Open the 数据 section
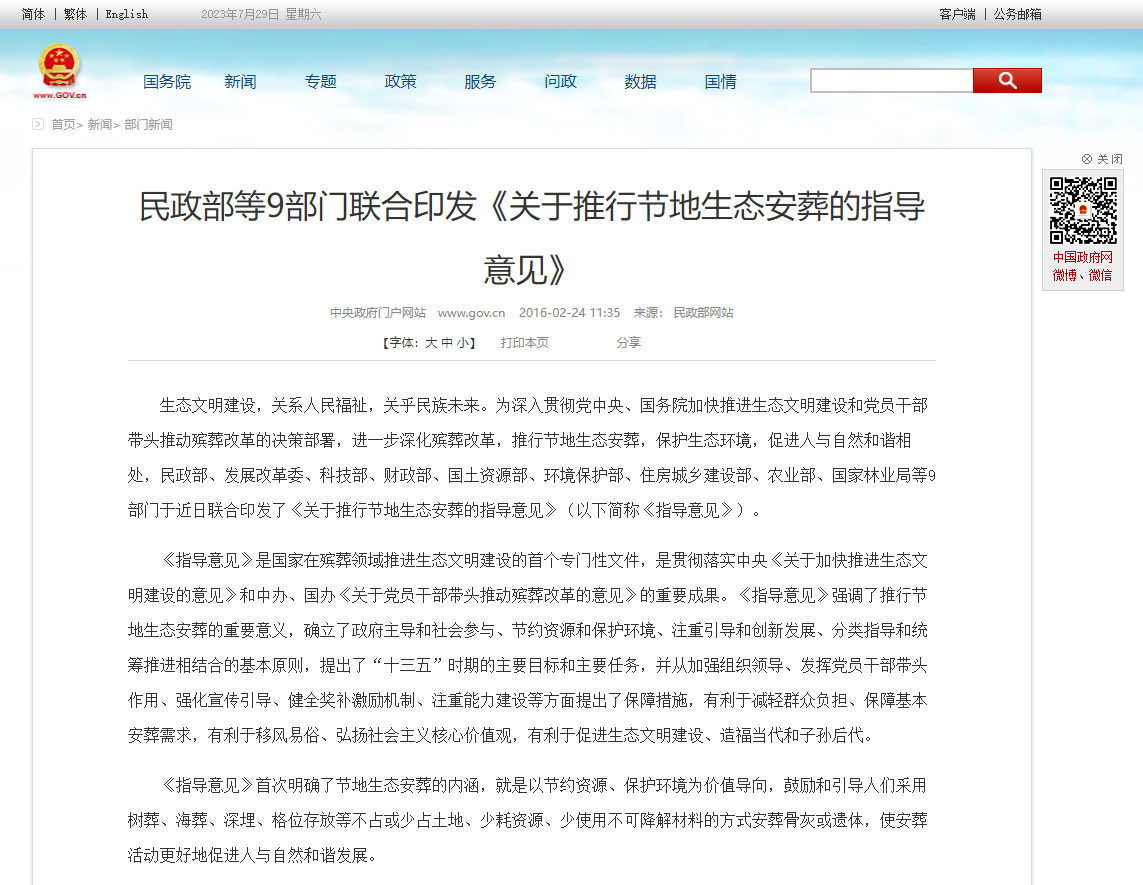Image resolution: width=1143 pixels, height=885 pixels. point(639,82)
